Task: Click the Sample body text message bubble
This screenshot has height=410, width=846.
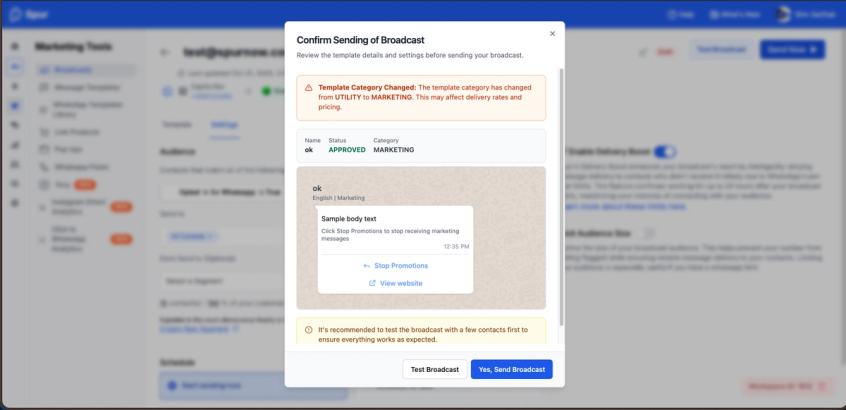Action: (395, 250)
